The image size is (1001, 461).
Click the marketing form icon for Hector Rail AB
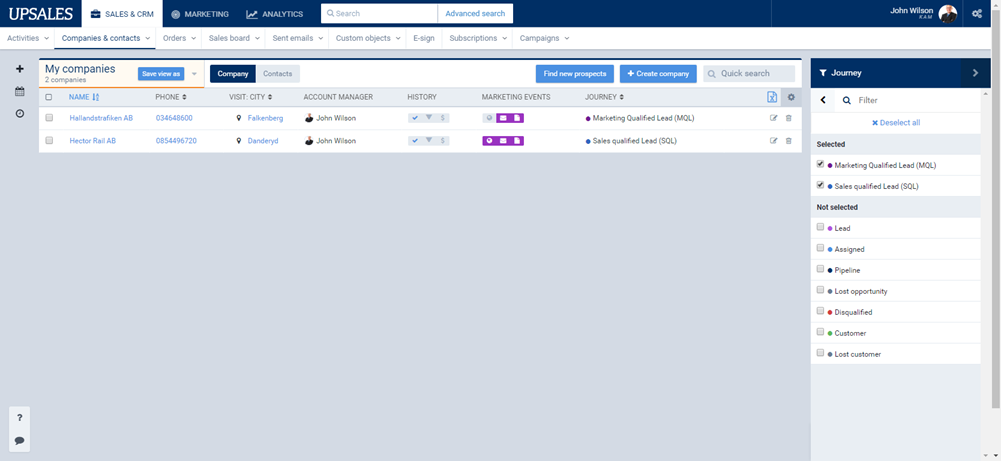pyautogui.click(x=517, y=141)
